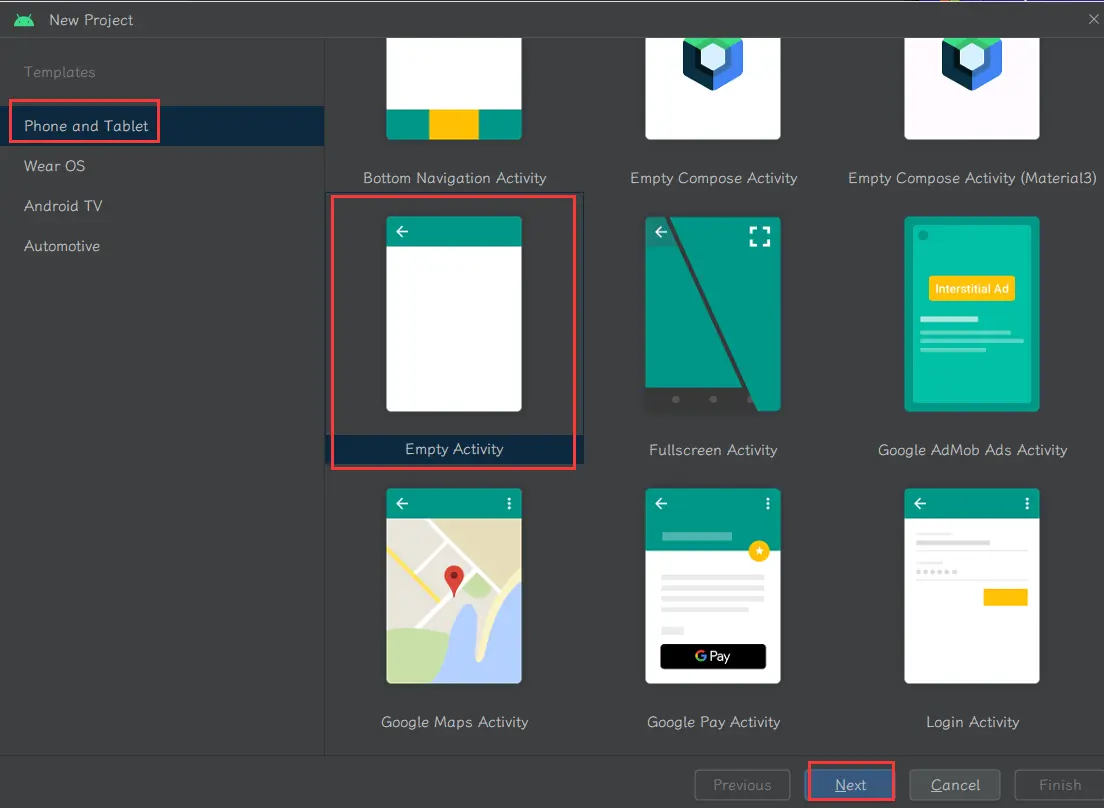Select the Empty Activity template thumbnail
This screenshot has height=808, width=1104.
point(454,314)
